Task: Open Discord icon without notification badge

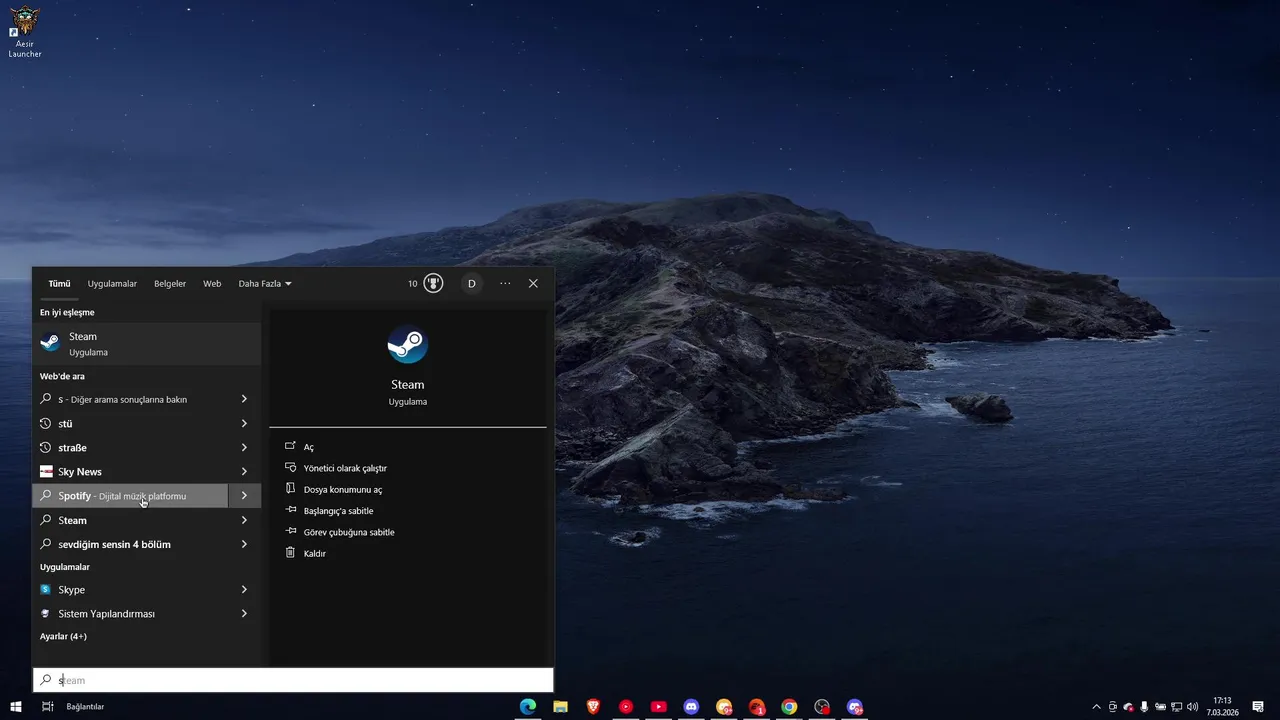Action: (x=691, y=707)
